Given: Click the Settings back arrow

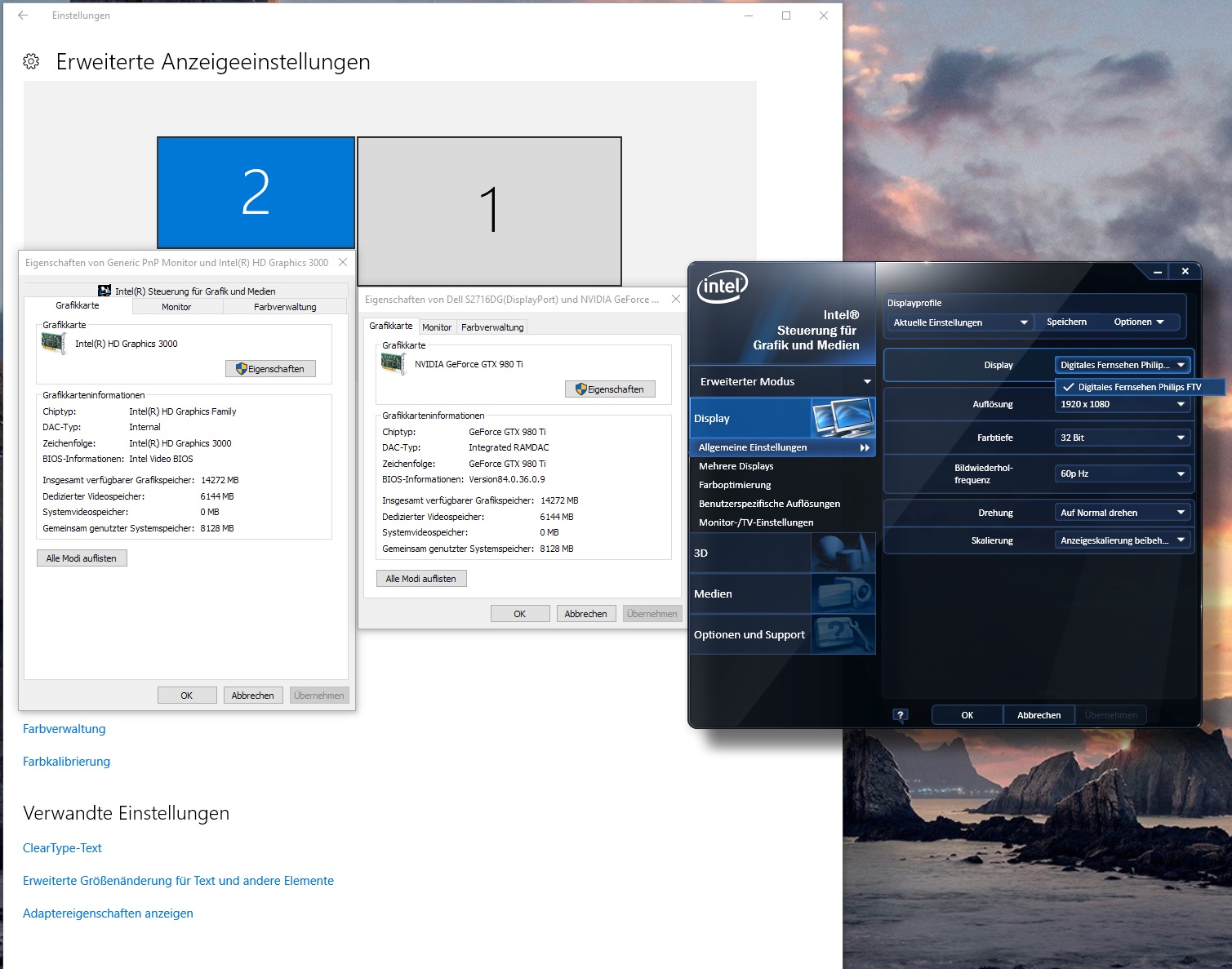Looking at the screenshot, I should (23, 16).
